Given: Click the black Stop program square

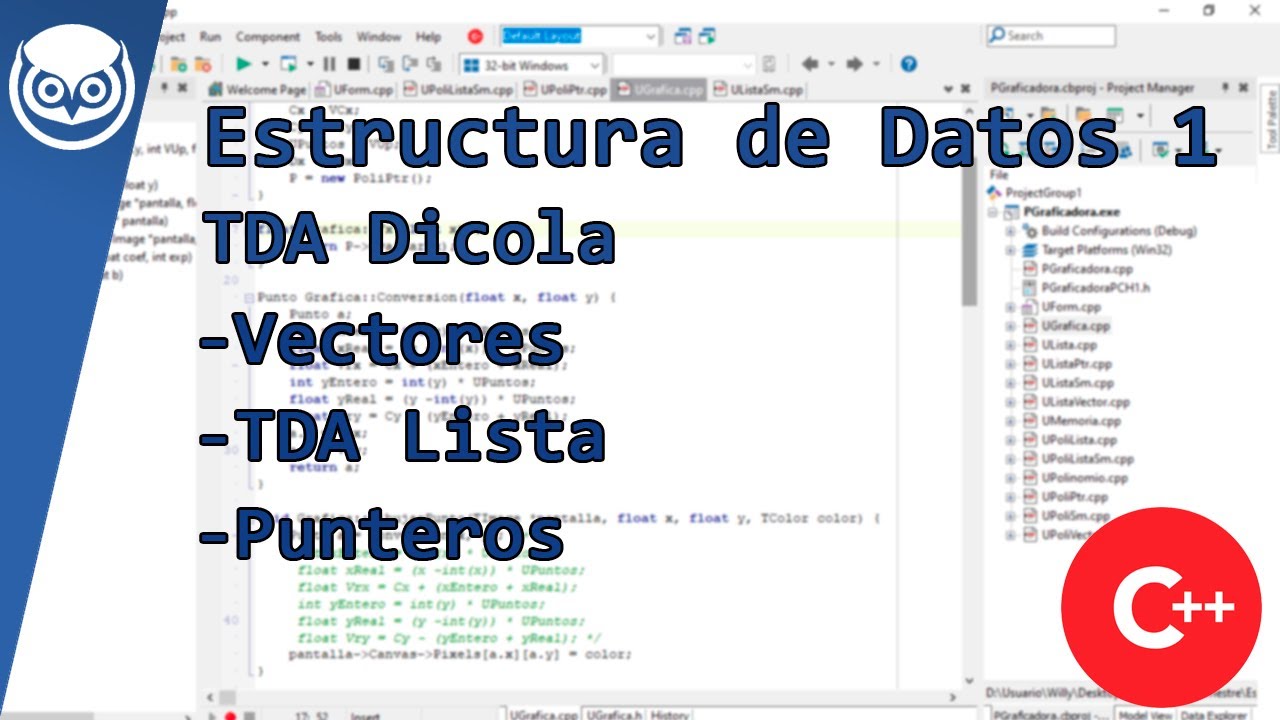Looking at the screenshot, I should 353,64.
